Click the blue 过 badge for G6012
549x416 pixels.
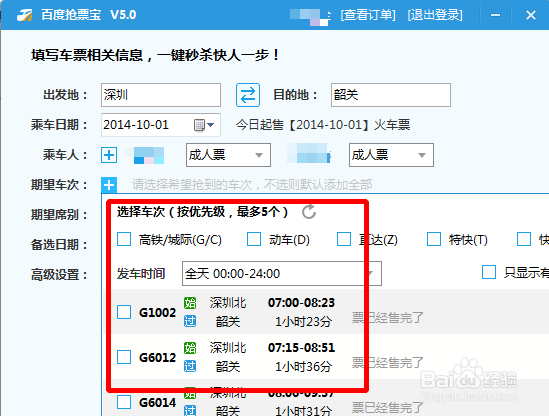[x=190, y=366]
